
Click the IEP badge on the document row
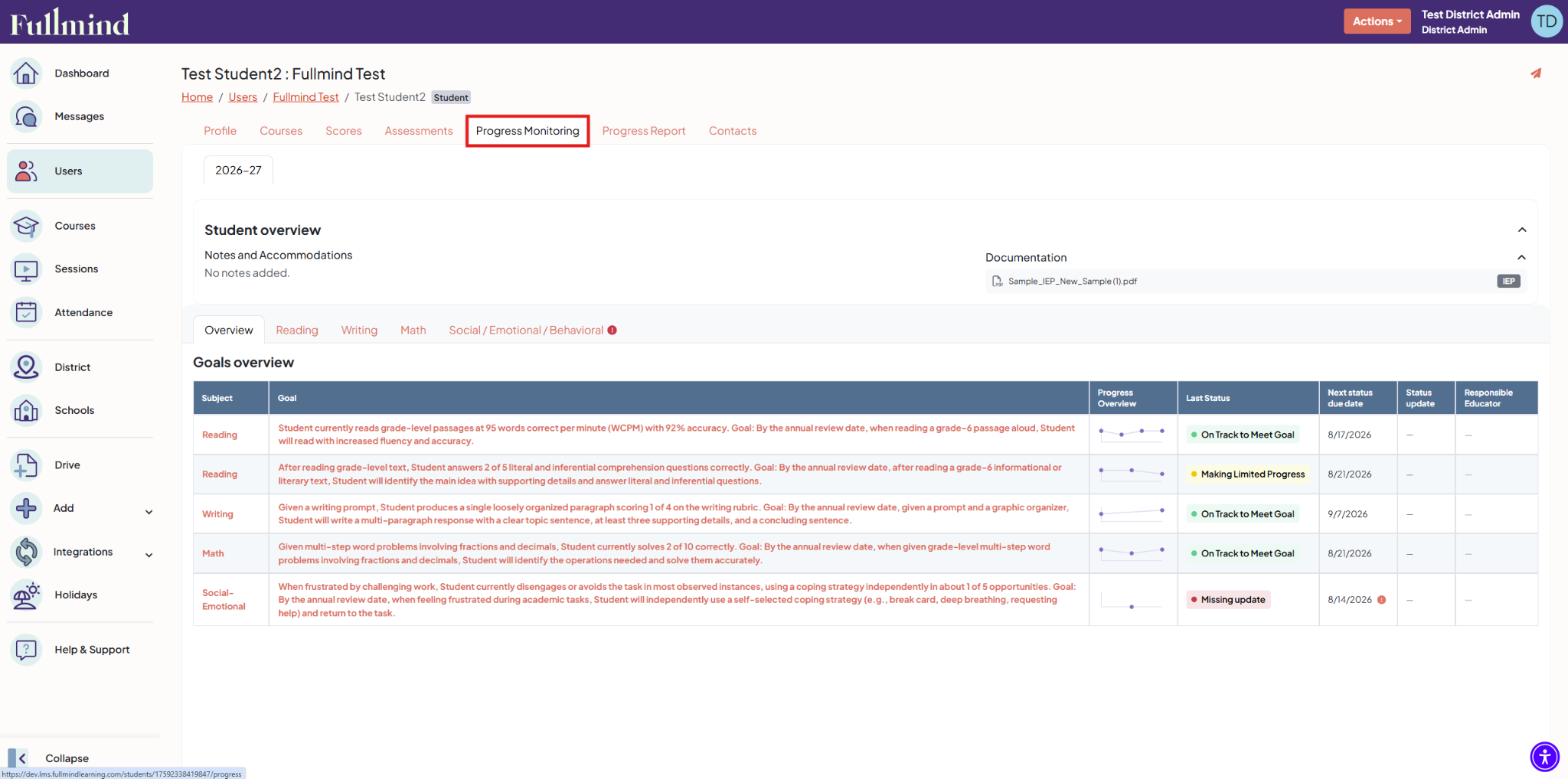(1508, 282)
